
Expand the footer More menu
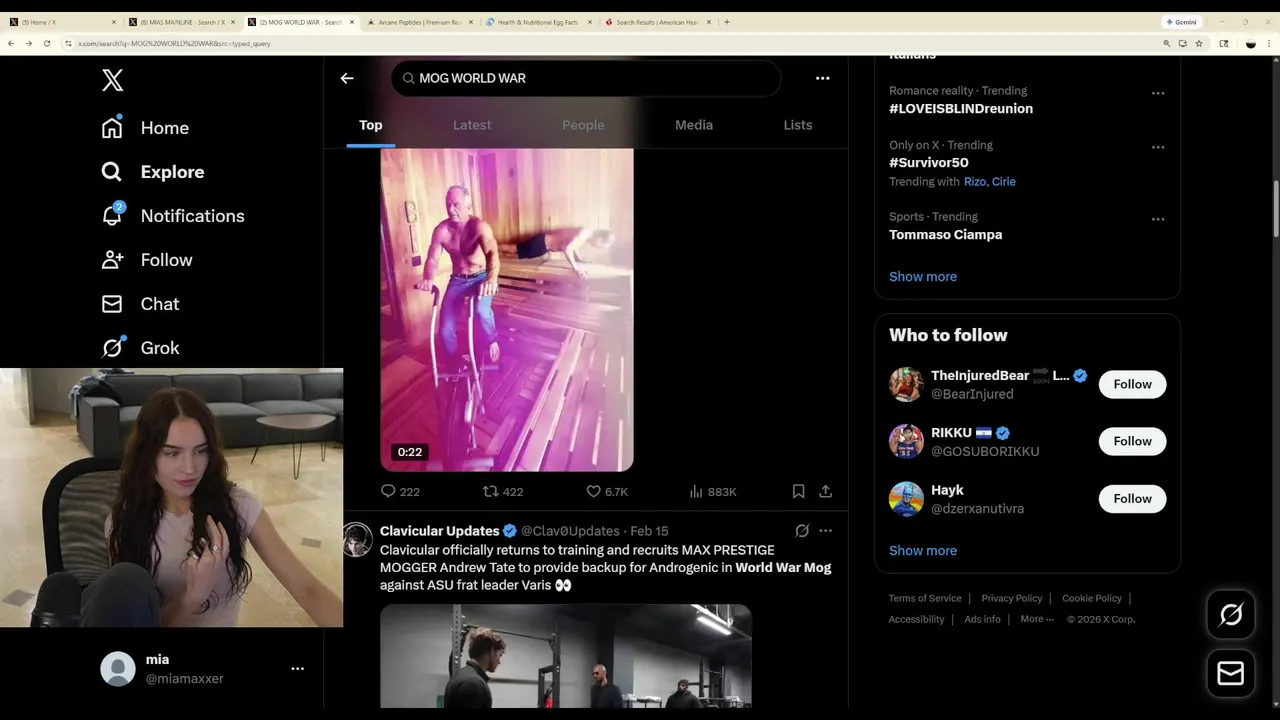click(x=1037, y=619)
